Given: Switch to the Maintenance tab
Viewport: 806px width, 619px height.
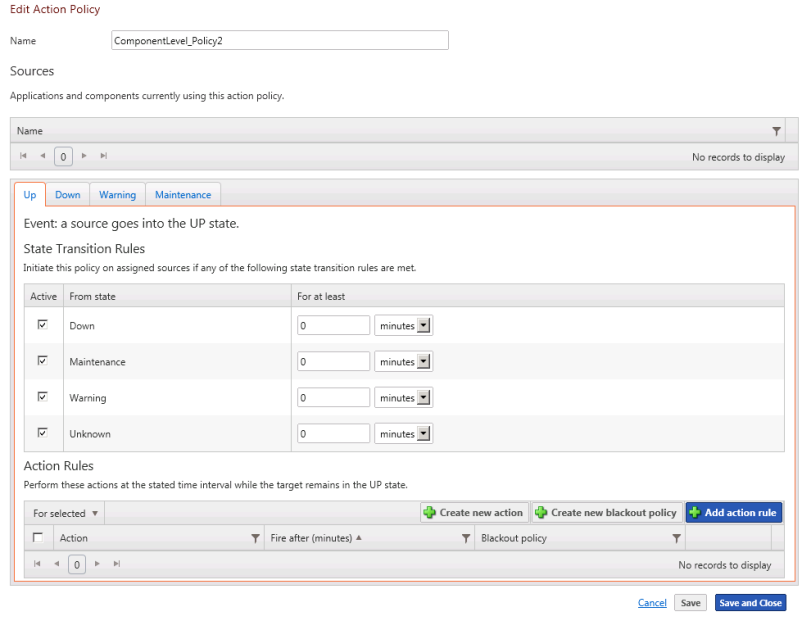Looking at the screenshot, I should (183, 195).
